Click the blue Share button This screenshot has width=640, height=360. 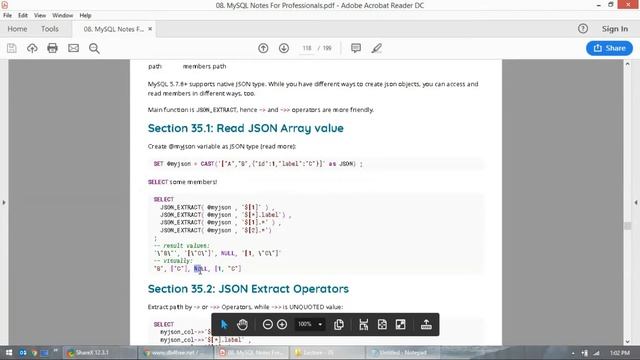pyautogui.click(x=609, y=48)
